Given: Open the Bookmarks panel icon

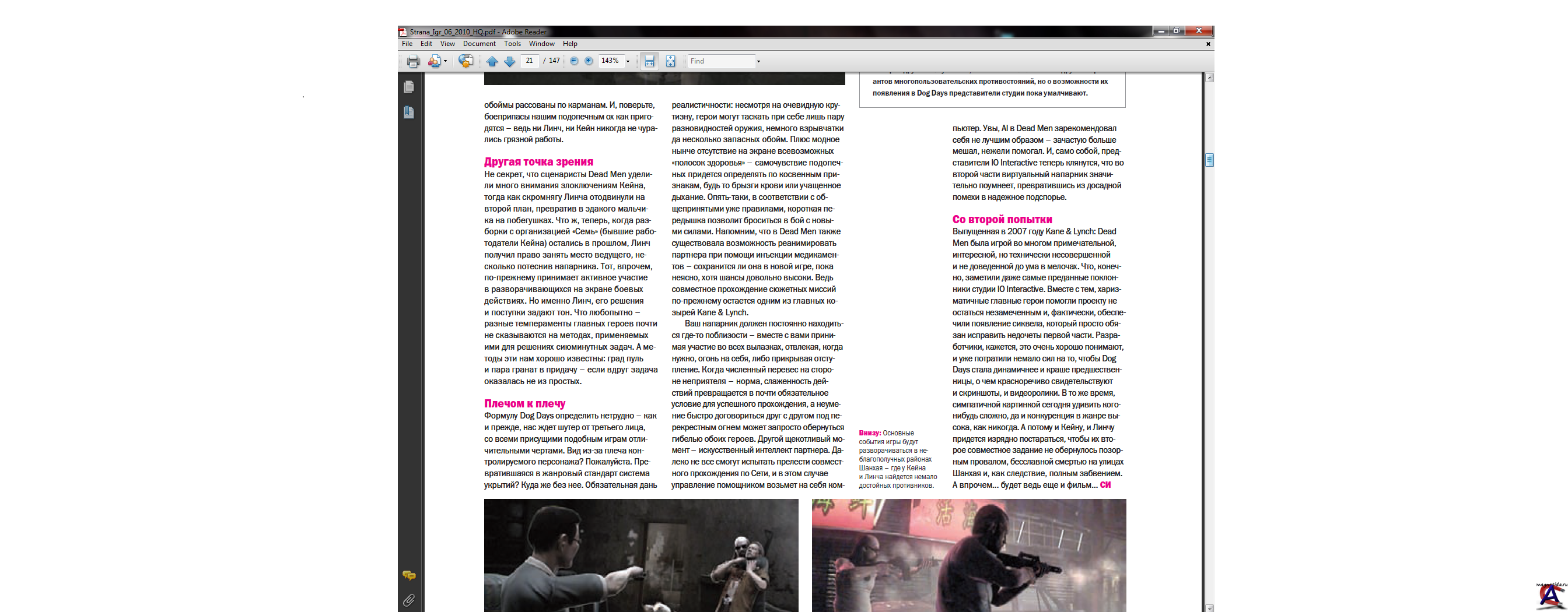Looking at the screenshot, I should (409, 112).
